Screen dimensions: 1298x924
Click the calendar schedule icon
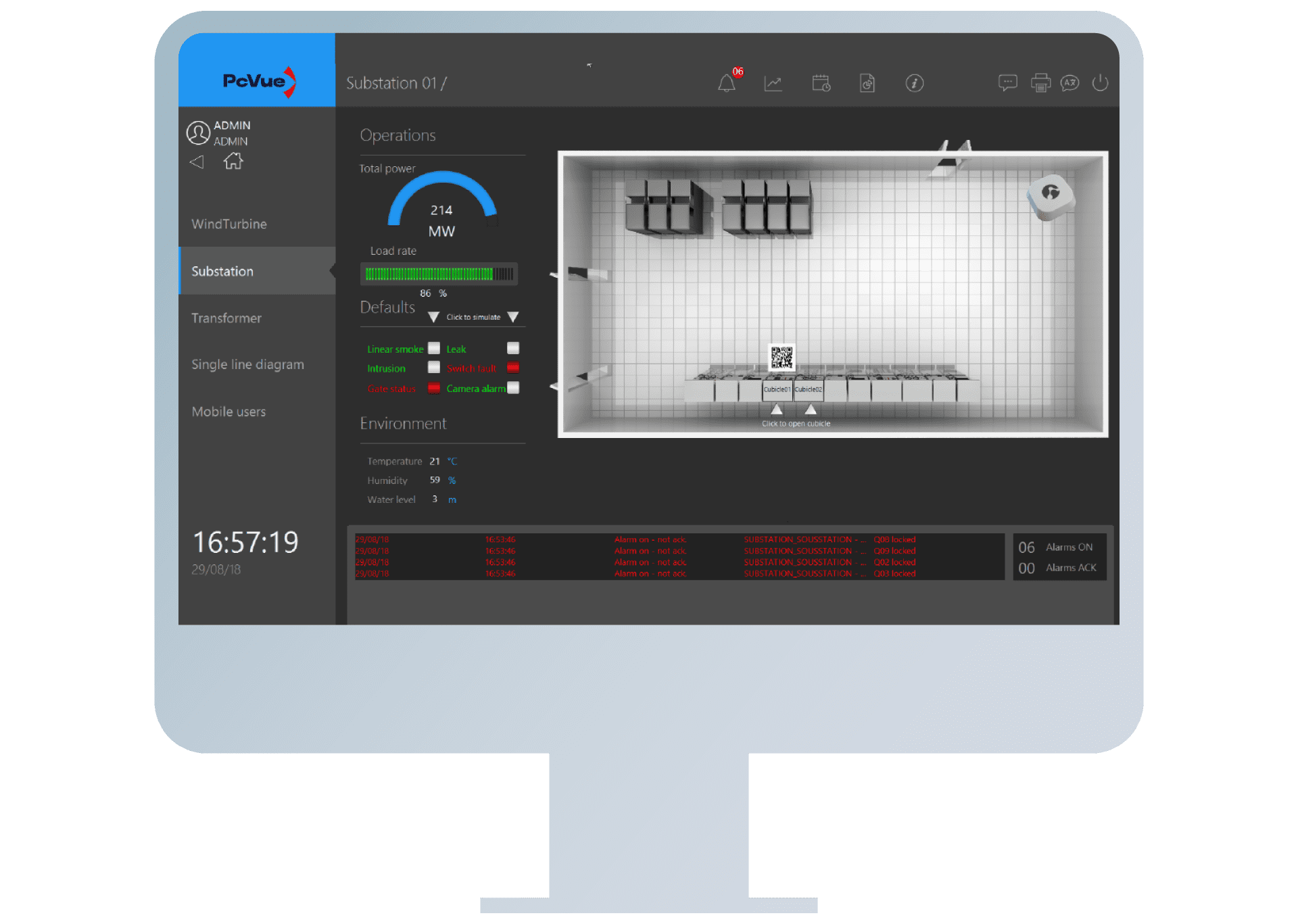821,83
